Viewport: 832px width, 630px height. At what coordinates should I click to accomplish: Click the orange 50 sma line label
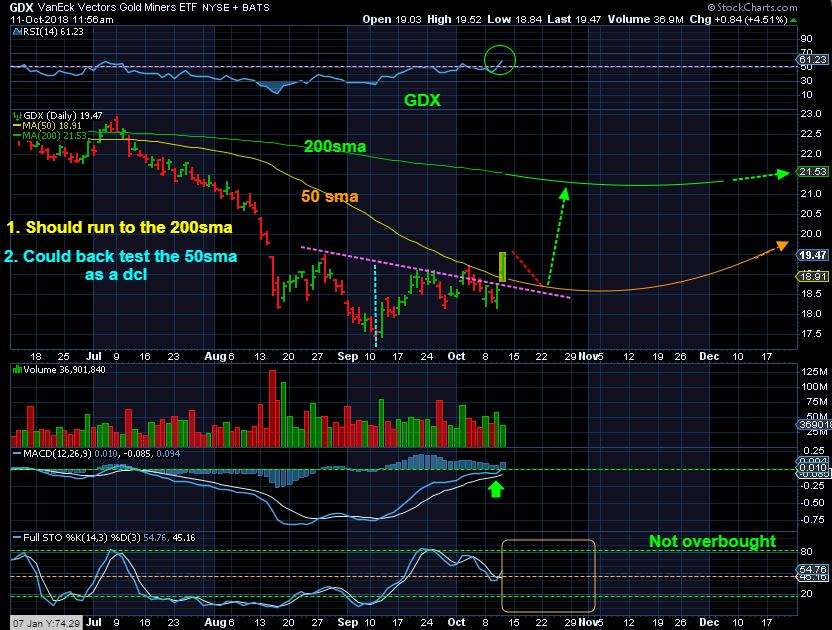330,196
